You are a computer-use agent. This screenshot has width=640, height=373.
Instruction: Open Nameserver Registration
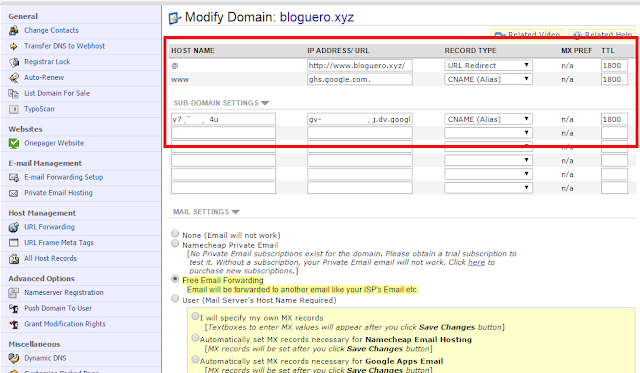(64, 293)
